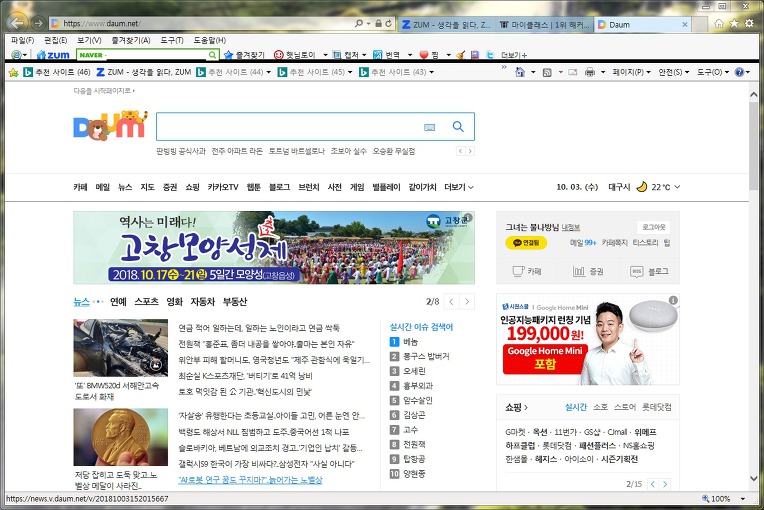
Task: Click the 햇님토이 smiley icon
Action: (278, 55)
